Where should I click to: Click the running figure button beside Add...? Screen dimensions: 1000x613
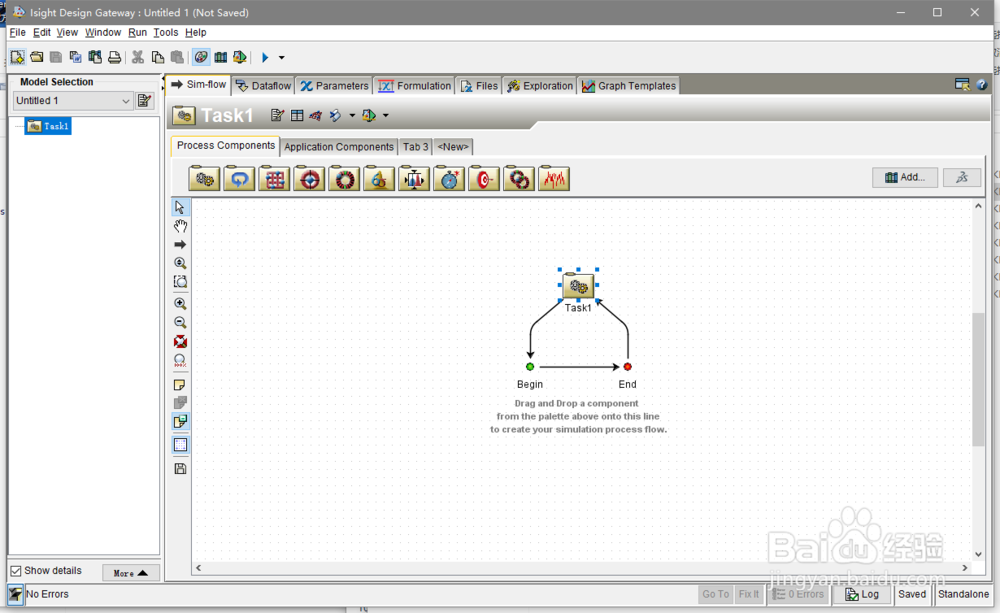click(963, 177)
